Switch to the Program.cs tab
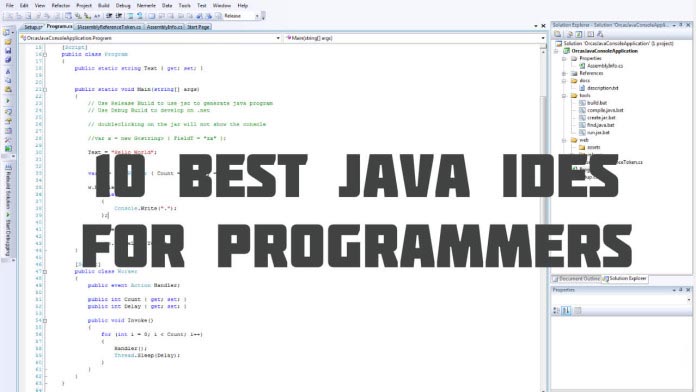This screenshot has height=392, width=696. coord(59,27)
